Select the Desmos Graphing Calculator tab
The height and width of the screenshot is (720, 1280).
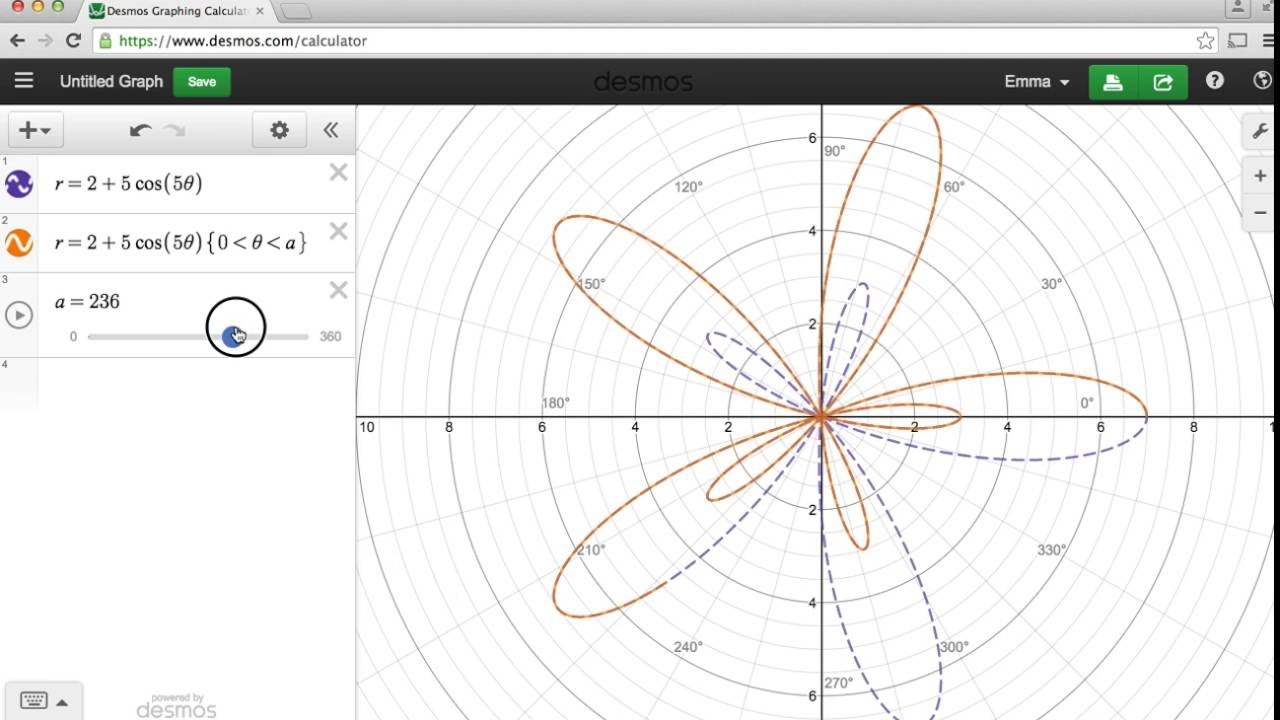(x=176, y=11)
